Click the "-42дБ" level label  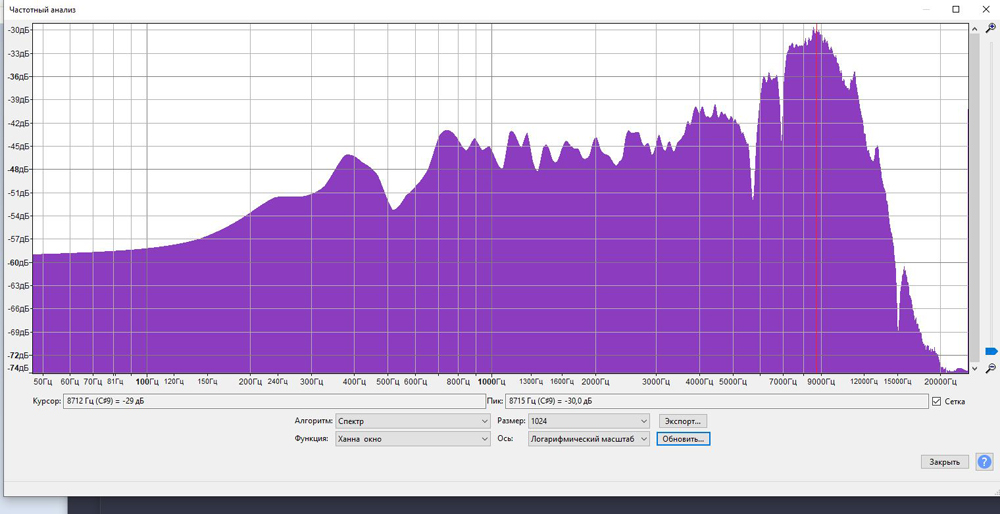click(17, 123)
